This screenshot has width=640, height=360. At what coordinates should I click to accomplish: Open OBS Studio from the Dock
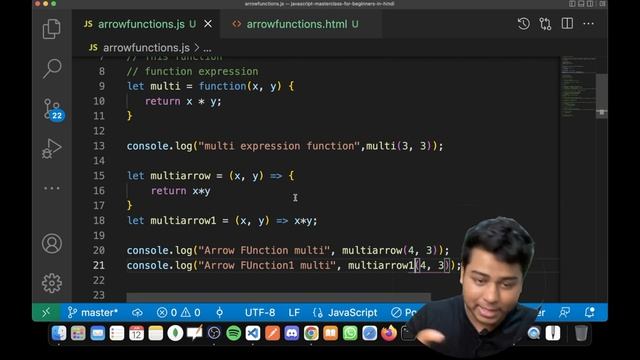pos(214,333)
